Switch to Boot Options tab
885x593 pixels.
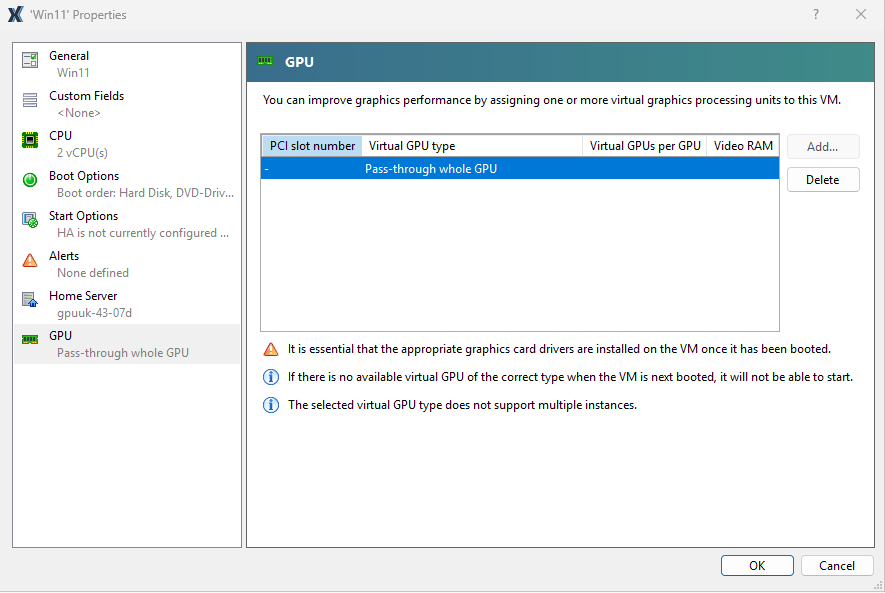tap(127, 184)
